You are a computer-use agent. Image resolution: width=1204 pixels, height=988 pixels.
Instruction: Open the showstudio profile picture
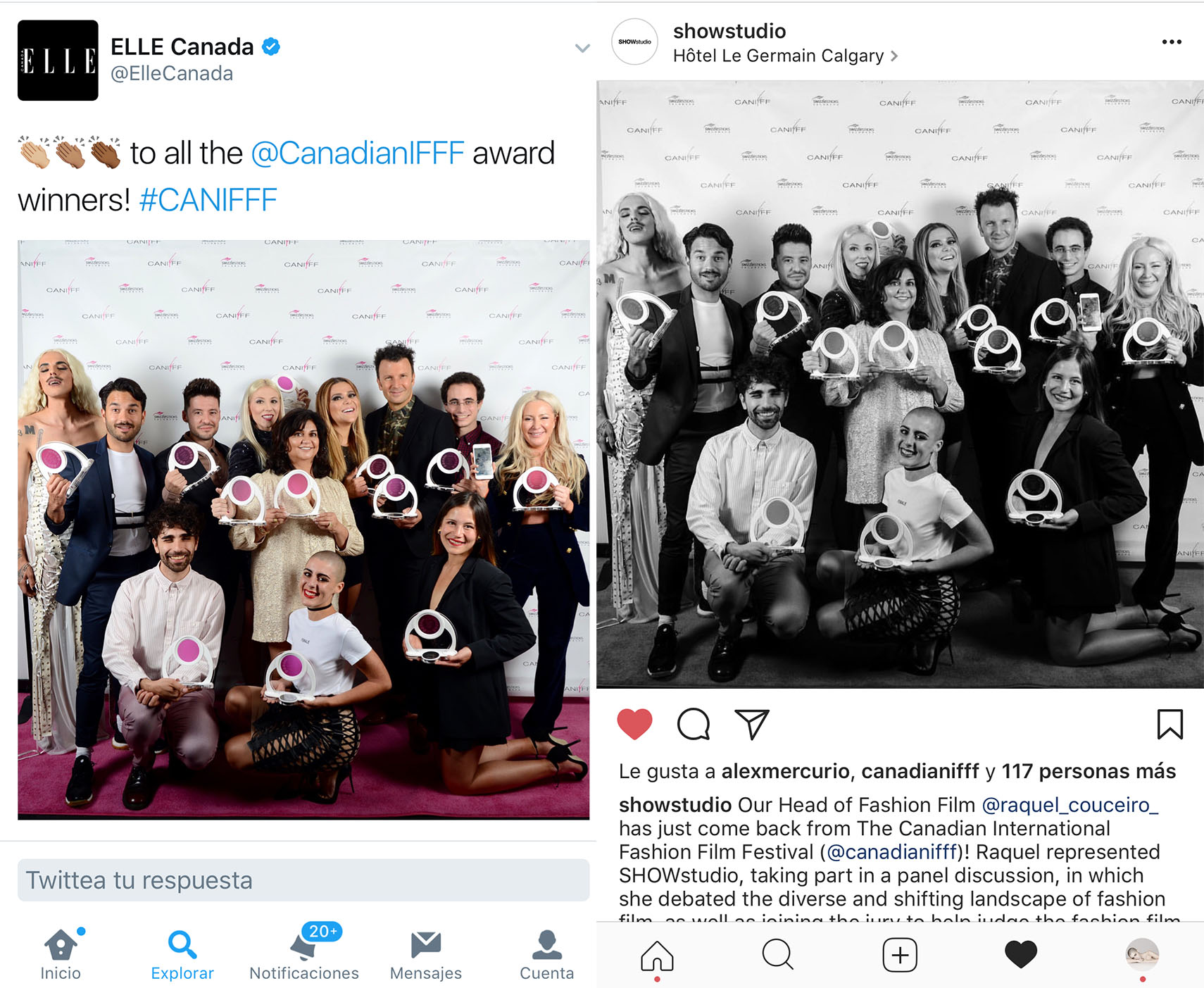pyautogui.click(x=634, y=42)
